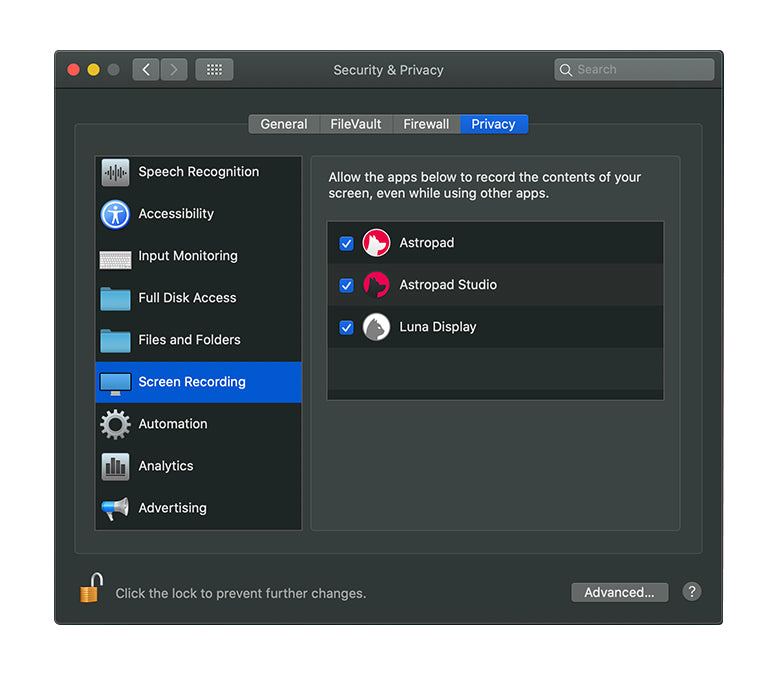Screen dimensions: 773x685
Task: Click the lock to prevent changes
Action: 91,587
